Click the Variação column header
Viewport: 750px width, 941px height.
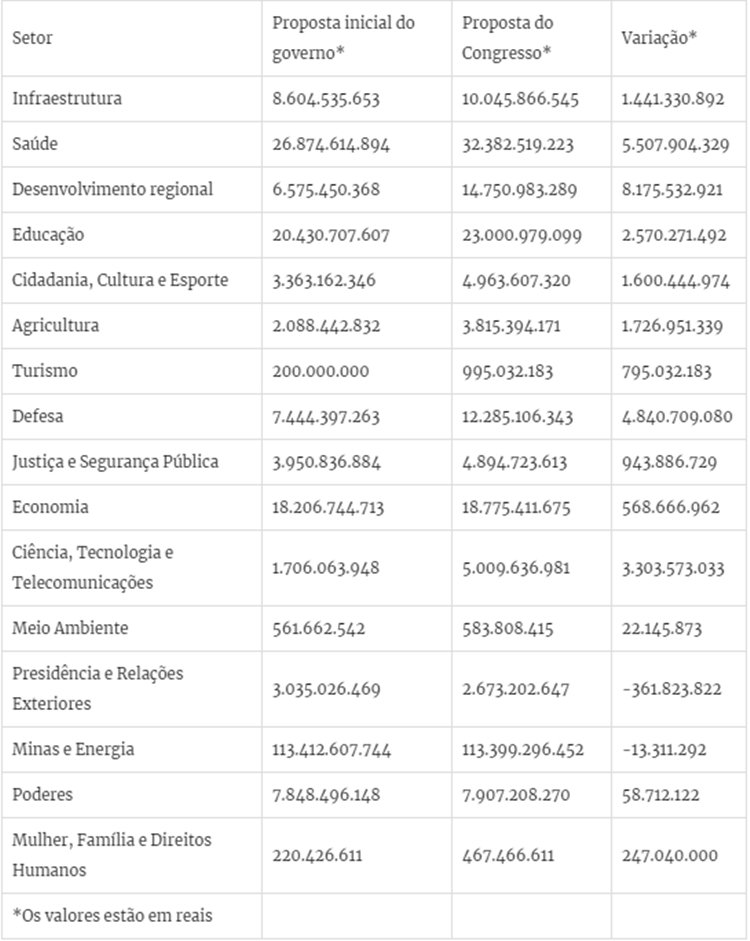660,38
